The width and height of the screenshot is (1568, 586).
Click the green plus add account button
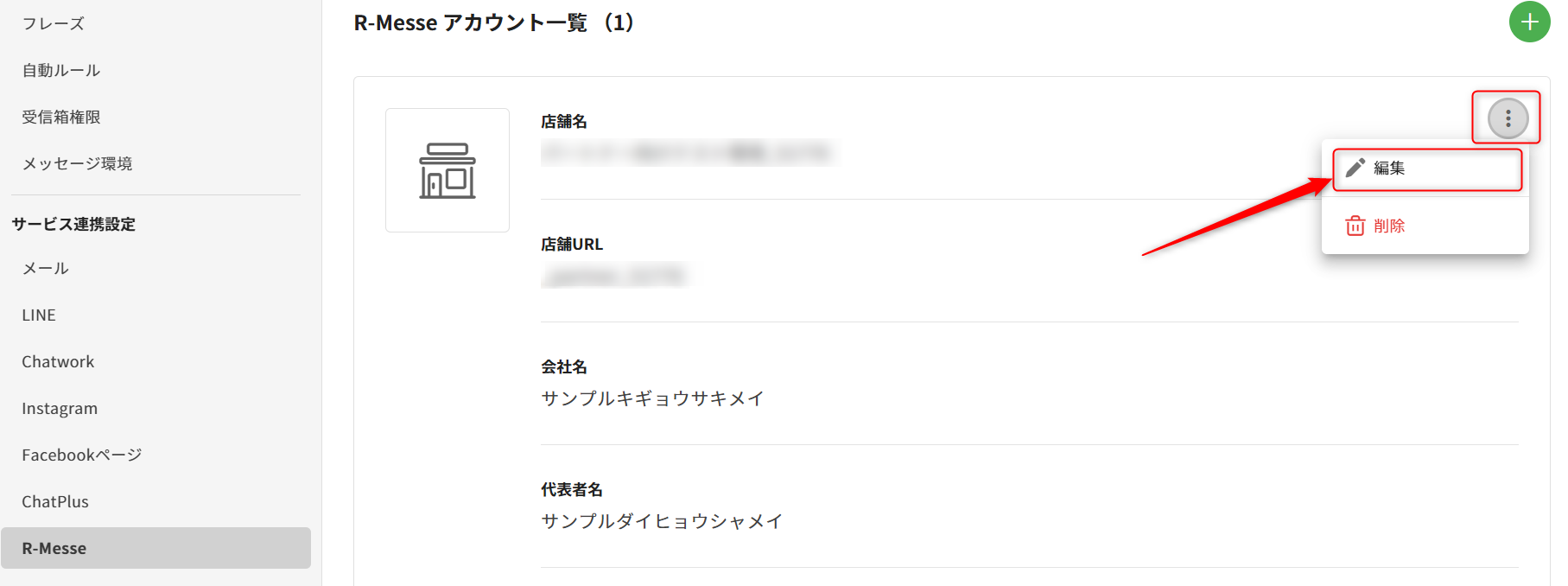pos(1529,22)
